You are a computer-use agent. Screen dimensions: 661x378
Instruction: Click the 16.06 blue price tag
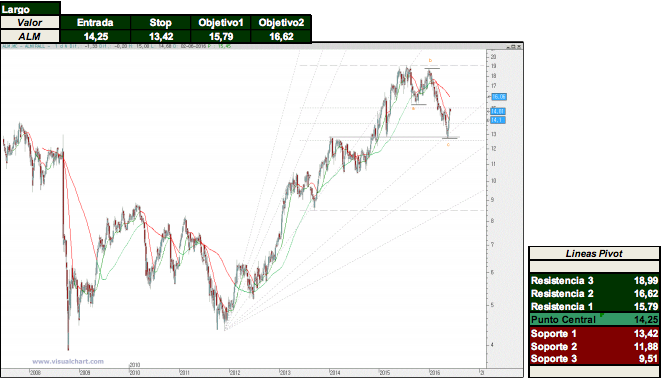[499, 97]
